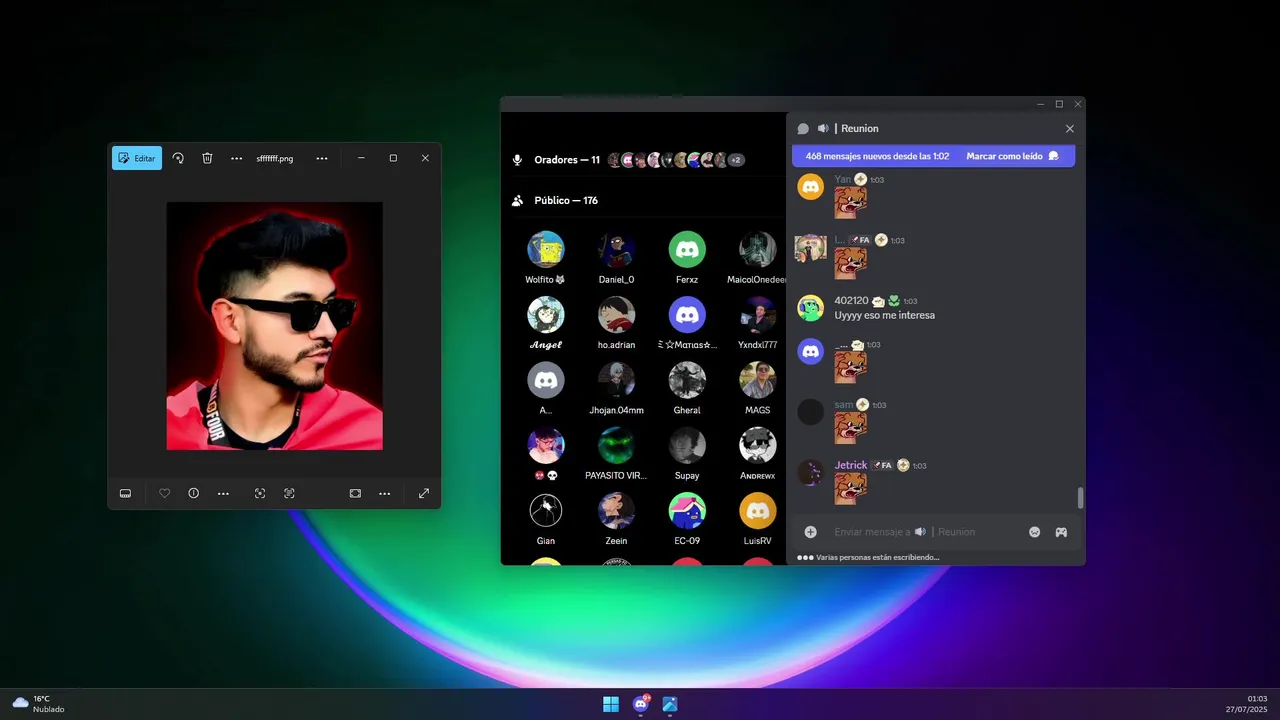This screenshot has width=1280, height=720.
Task: Click MAGS's avatar in audience
Action: coord(758,380)
